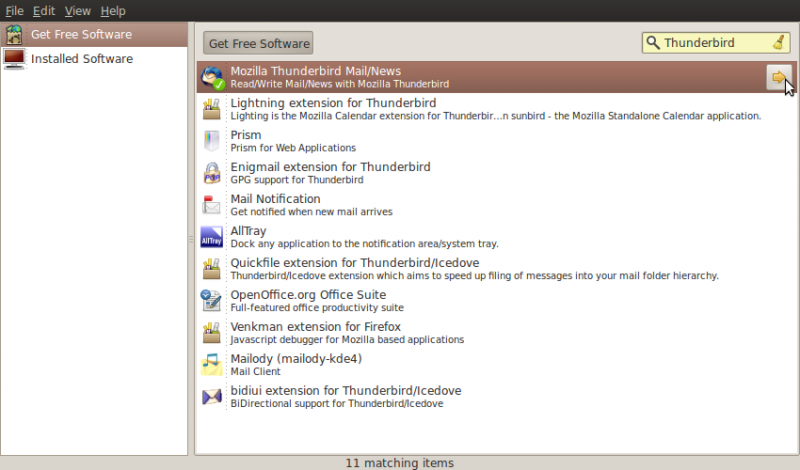Select Mozilla Thunderbird Mail/News title

pos(315,71)
